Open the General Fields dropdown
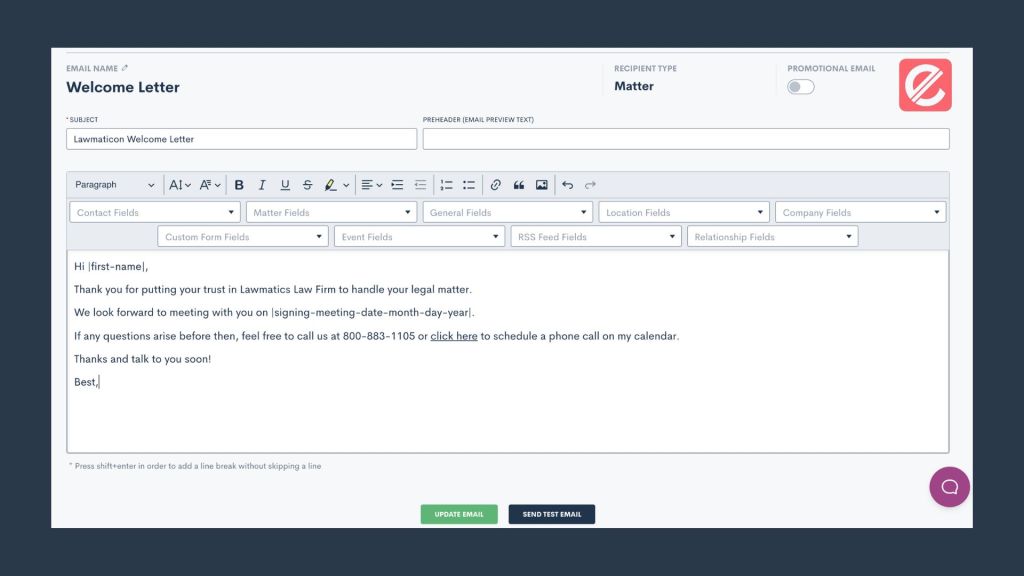Screen dimensions: 1024x576 [507, 212]
